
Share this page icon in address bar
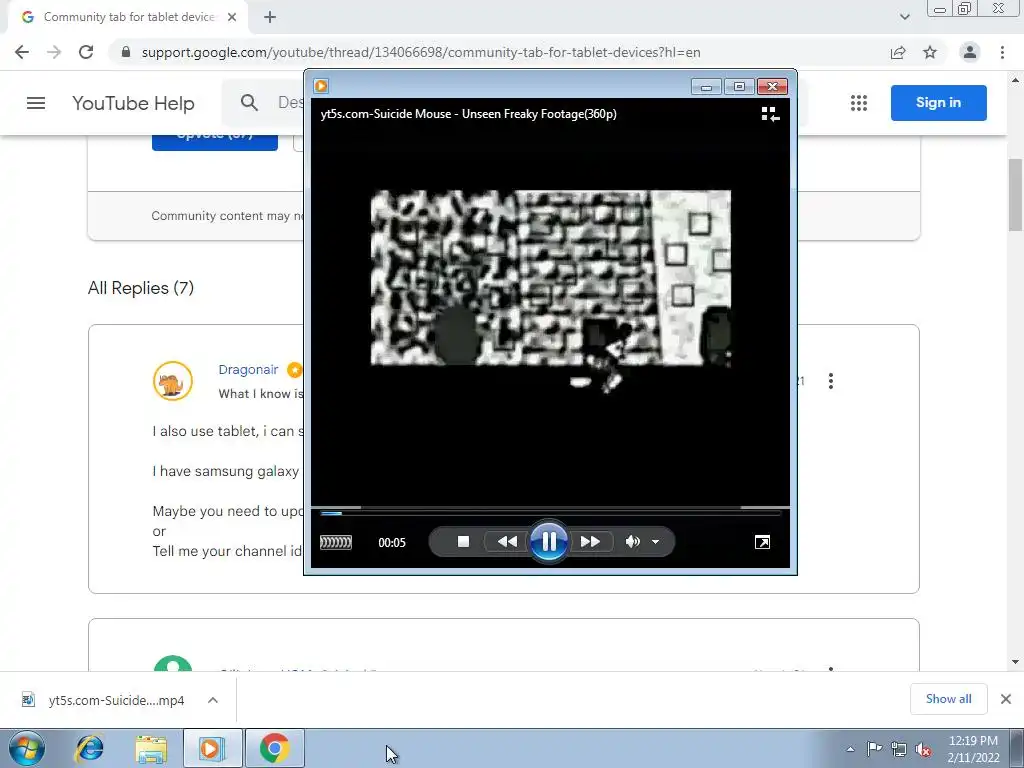point(898,52)
